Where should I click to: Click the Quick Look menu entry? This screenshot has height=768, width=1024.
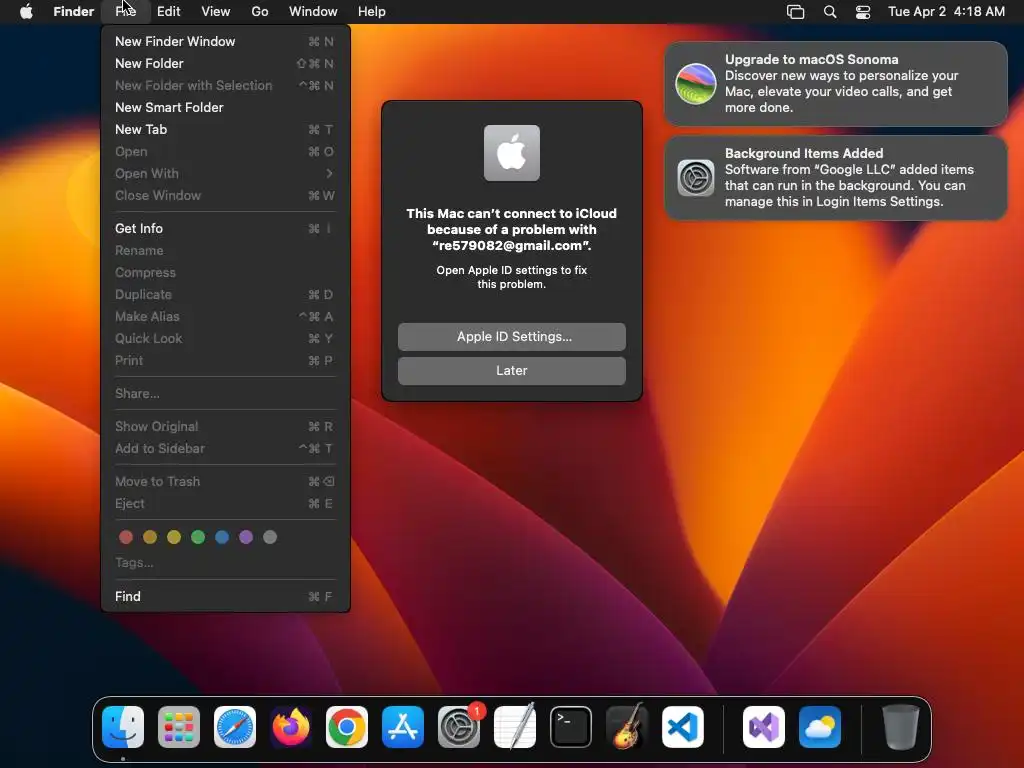225,338
